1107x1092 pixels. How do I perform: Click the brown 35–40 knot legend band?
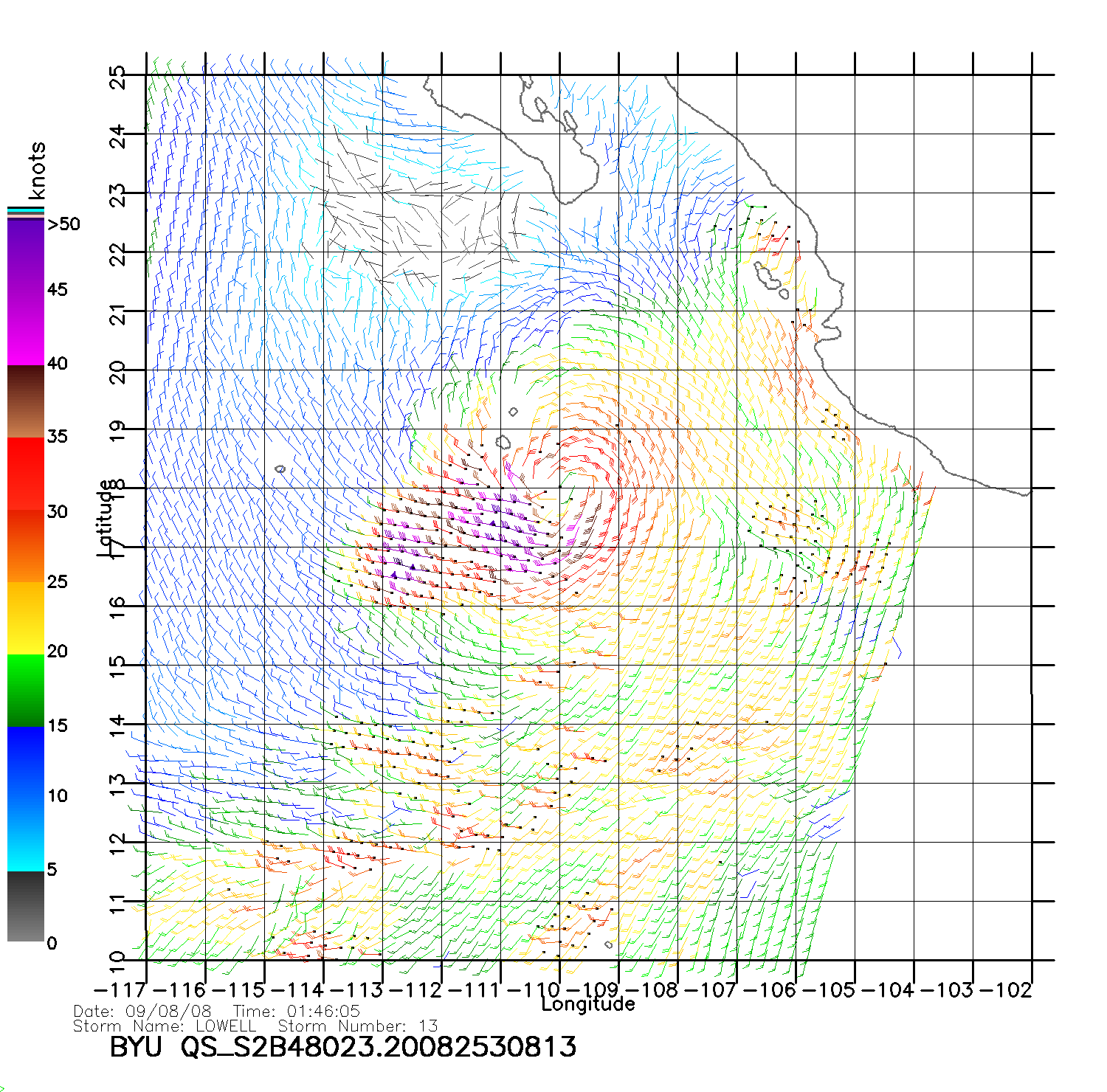coord(25,402)
